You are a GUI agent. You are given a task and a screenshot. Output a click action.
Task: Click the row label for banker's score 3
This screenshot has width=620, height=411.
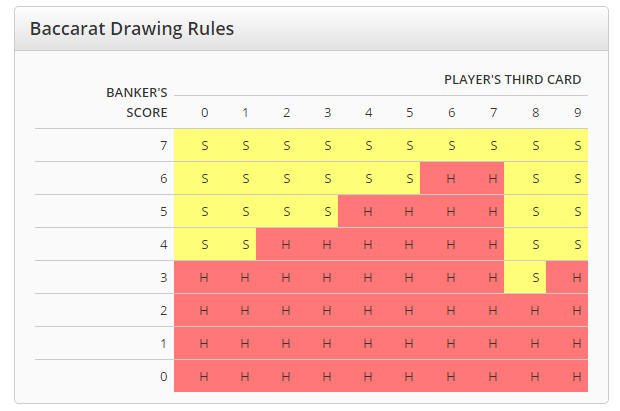(164, 278)
